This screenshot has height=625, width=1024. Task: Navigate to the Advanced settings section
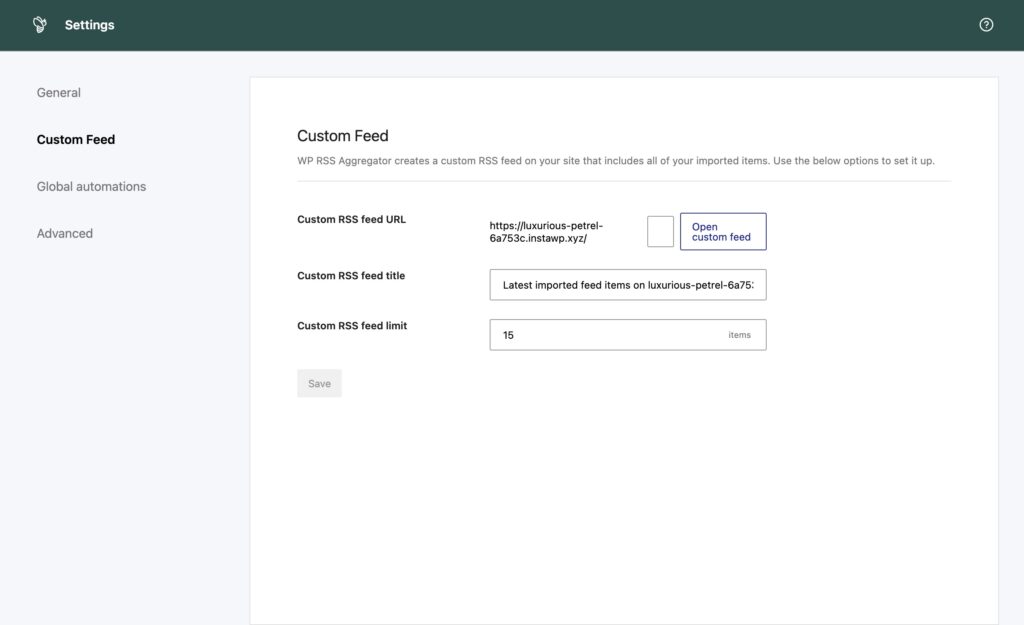pyautogui.click(x=65, y=232)
